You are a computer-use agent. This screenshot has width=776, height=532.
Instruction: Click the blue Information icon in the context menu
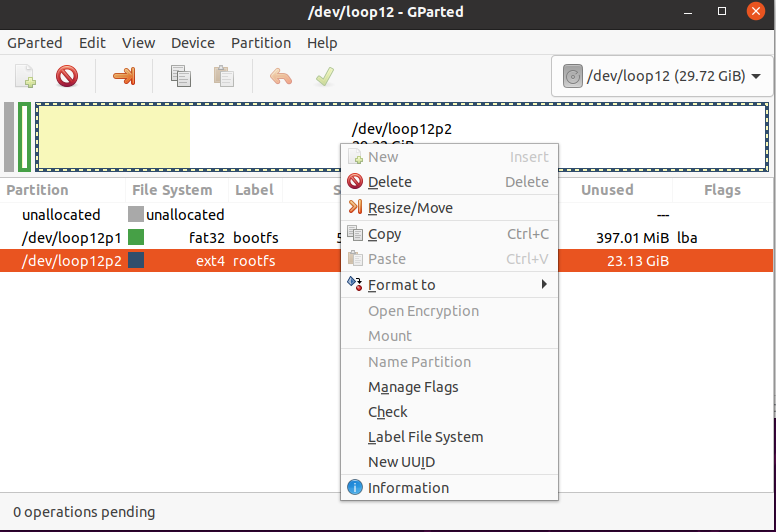(x=355, y=487)
